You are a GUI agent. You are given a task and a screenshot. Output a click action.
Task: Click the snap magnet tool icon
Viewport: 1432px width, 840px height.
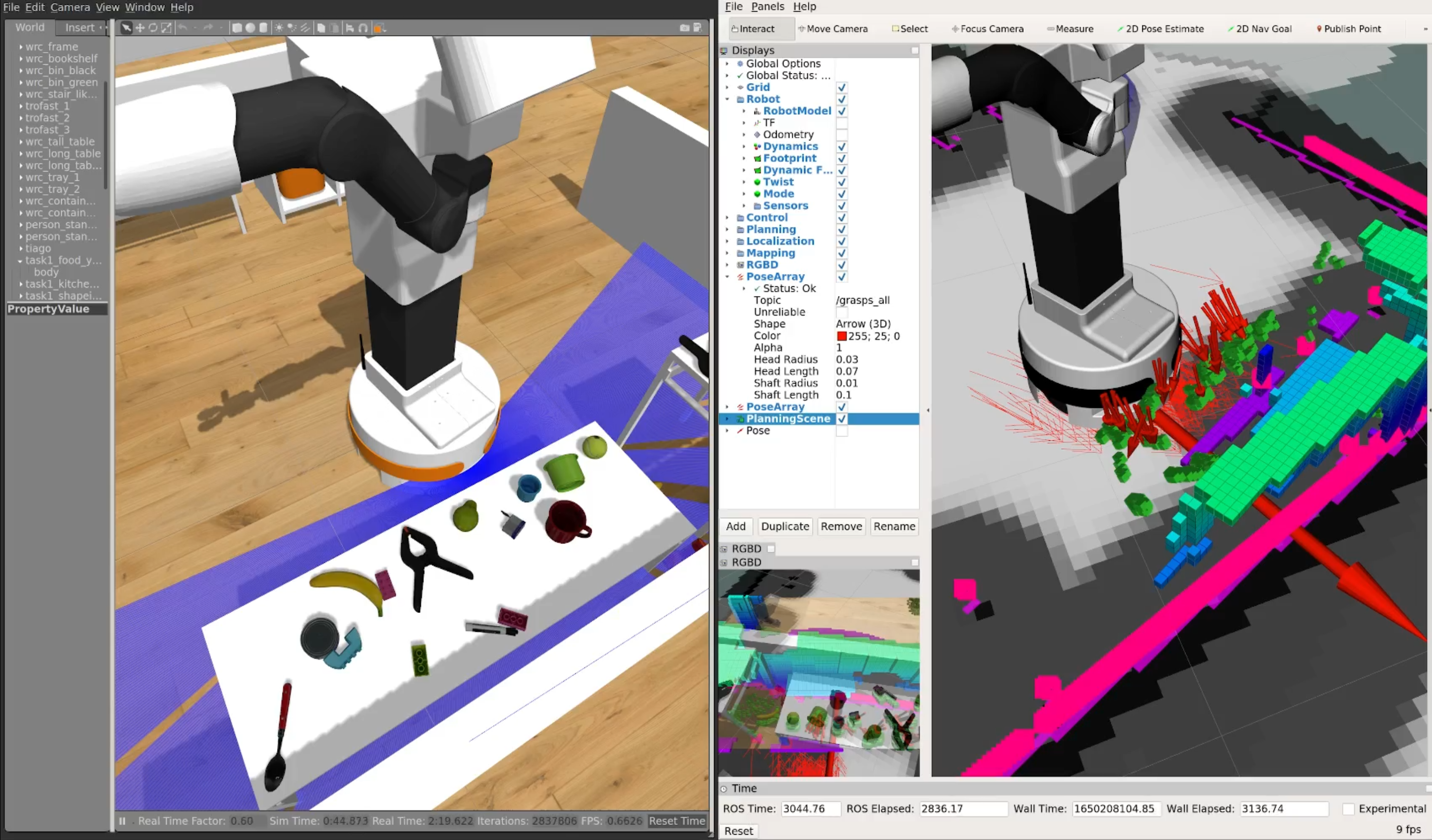tap(363, 28)
